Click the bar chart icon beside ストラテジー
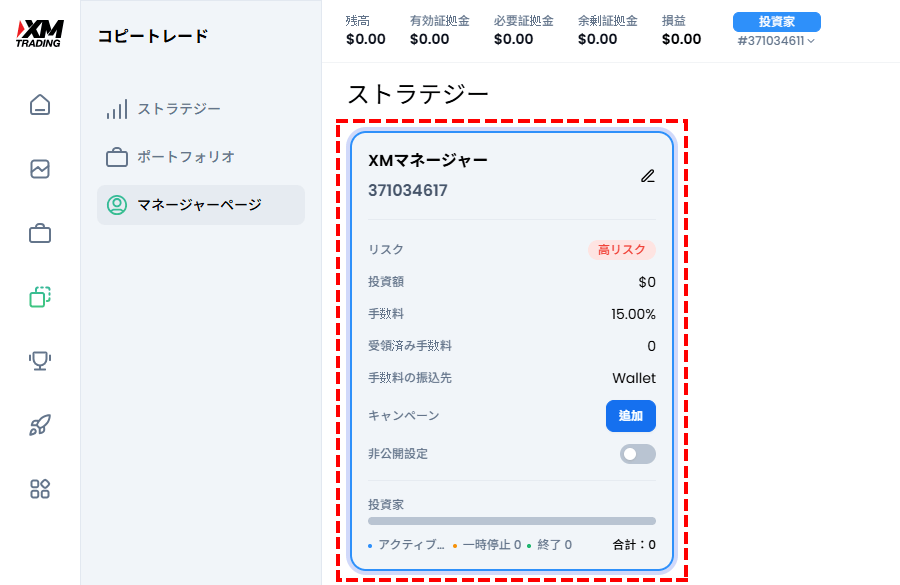 [x=117, y=109]
